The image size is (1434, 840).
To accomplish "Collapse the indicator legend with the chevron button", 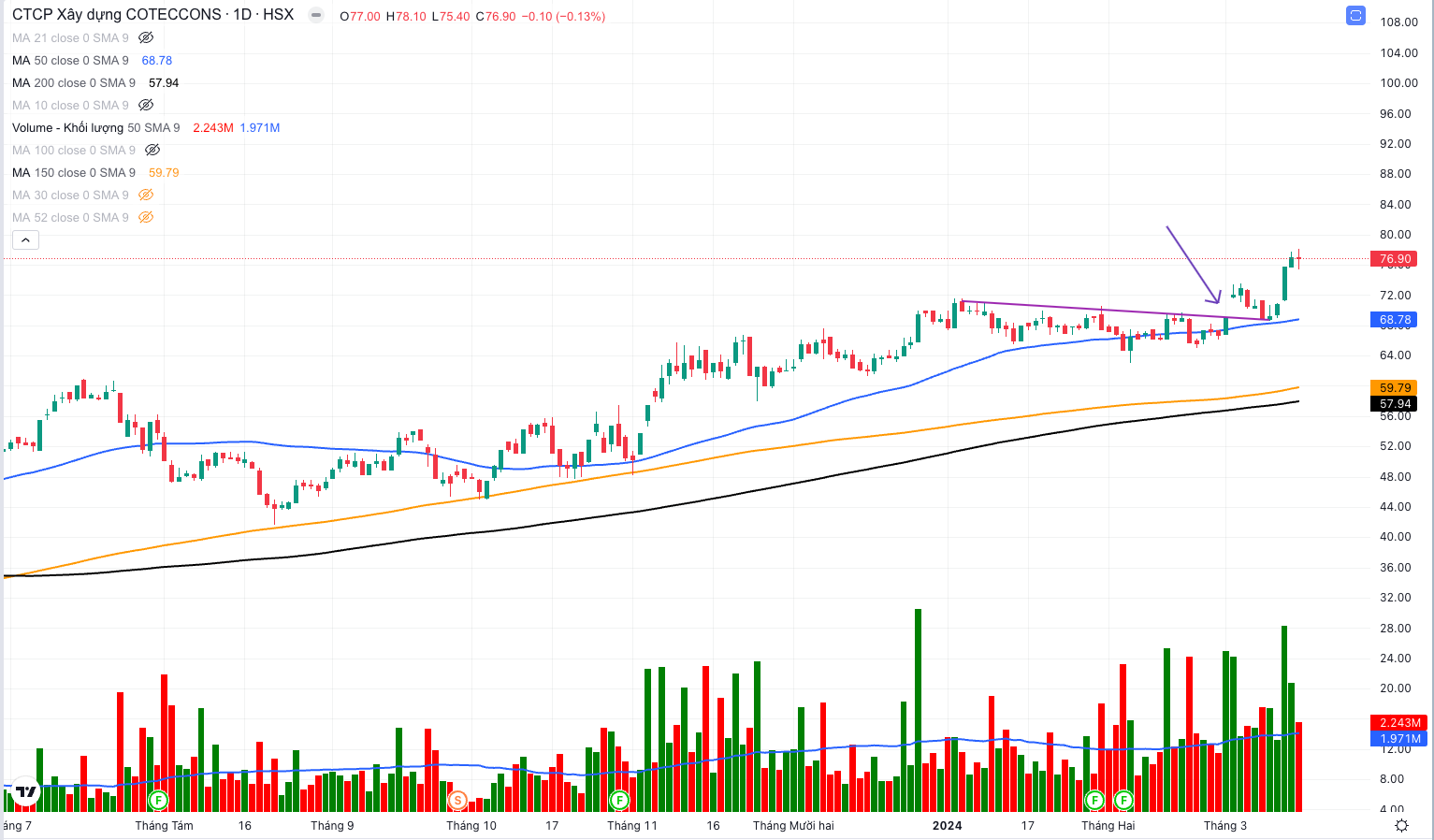I will 25,240.
